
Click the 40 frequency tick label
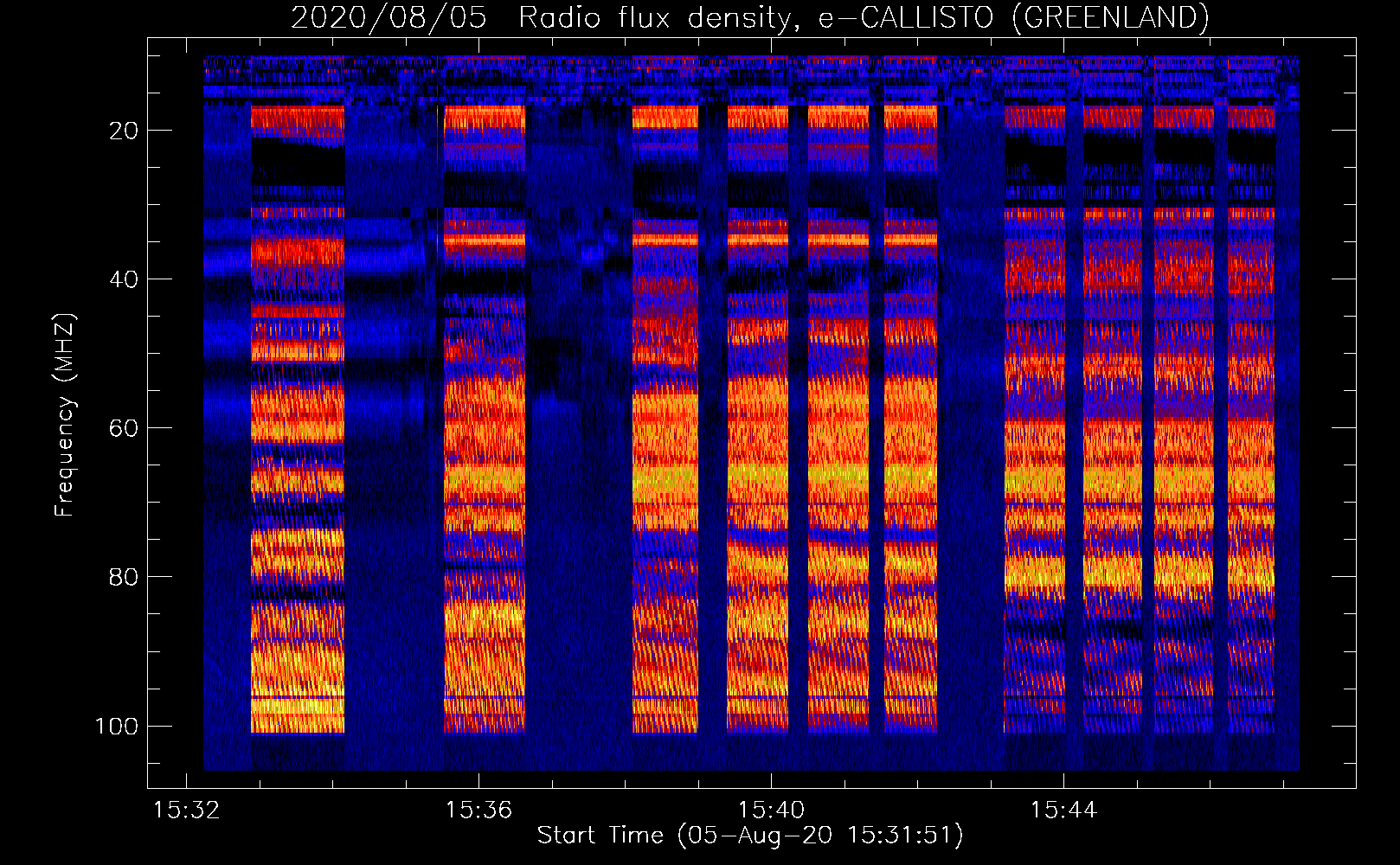pos(124,279)
